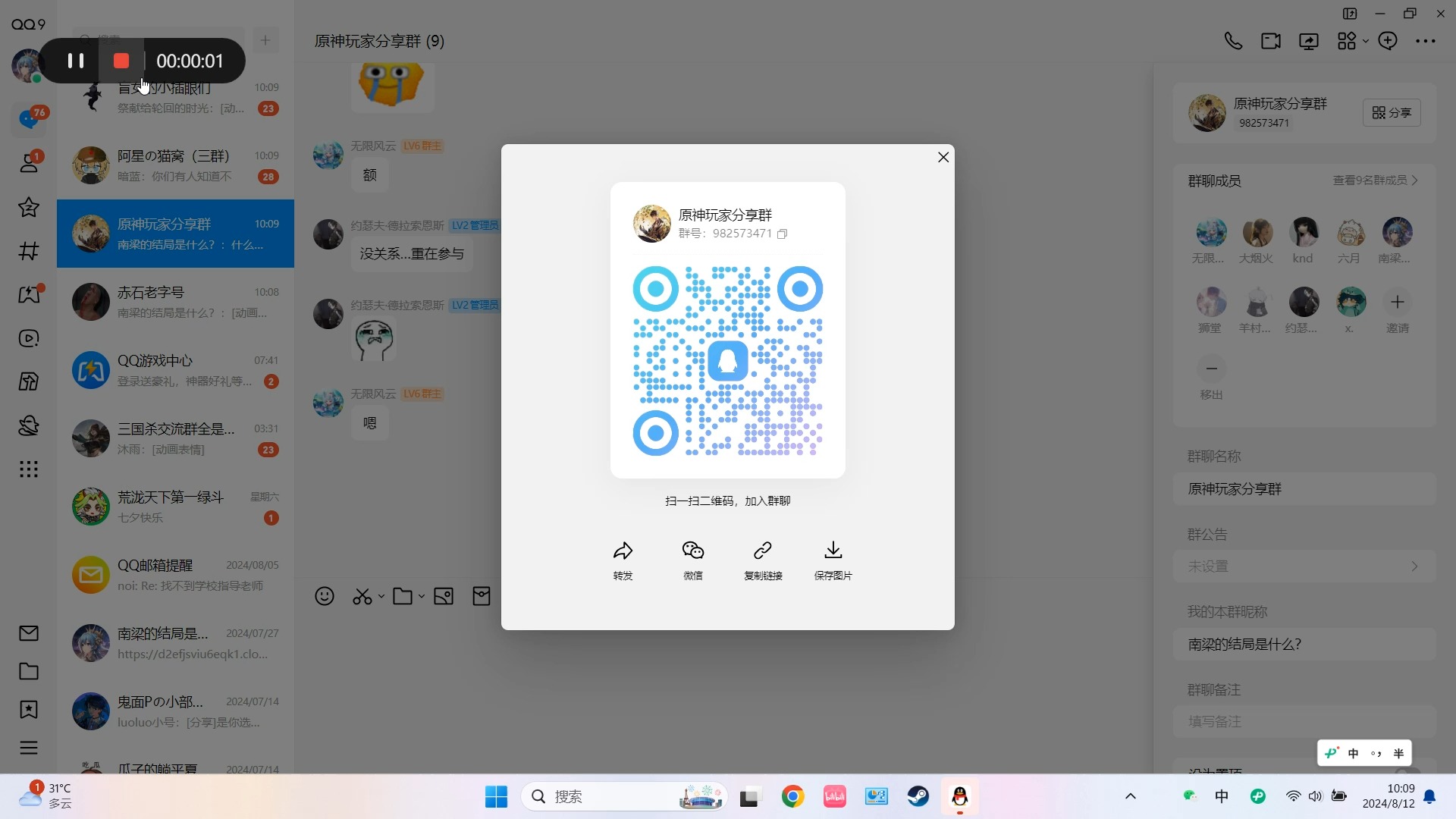This screenshot has width=1456, height=819.
Task: Open 三国杀交流群 conversation
Action: [x=175, y=438]
